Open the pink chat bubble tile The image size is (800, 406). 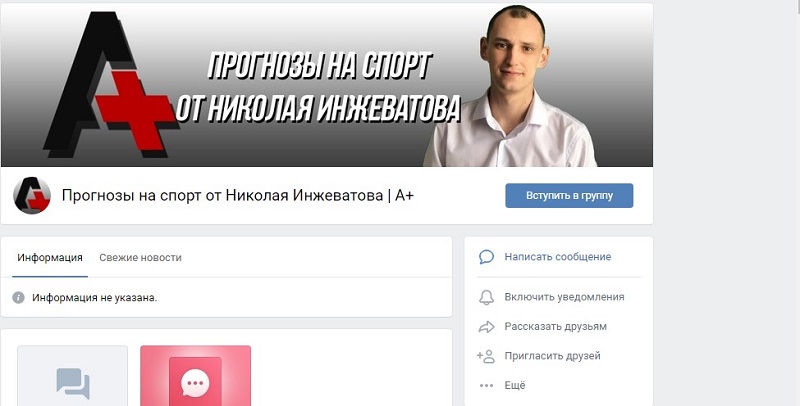195,376
